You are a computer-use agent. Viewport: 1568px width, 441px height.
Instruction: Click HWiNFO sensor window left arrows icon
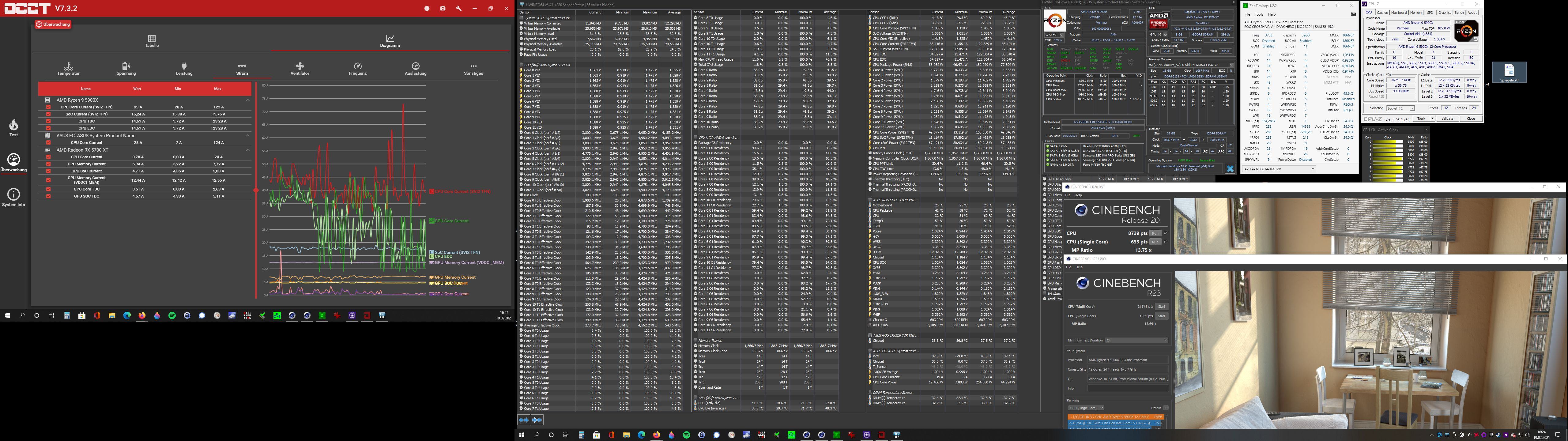tap(523, 420)
